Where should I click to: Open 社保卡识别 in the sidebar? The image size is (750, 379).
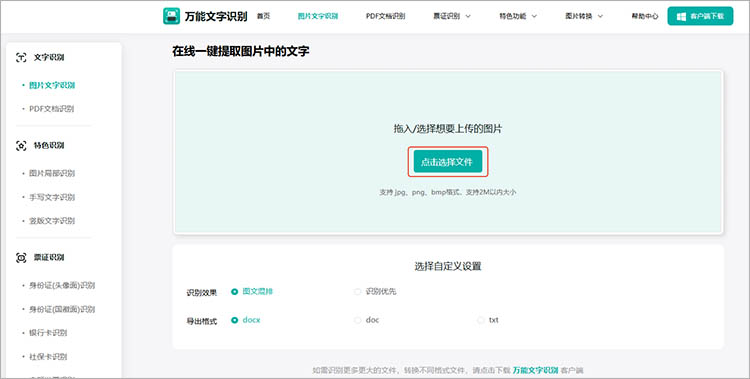(x=48, y=357)
